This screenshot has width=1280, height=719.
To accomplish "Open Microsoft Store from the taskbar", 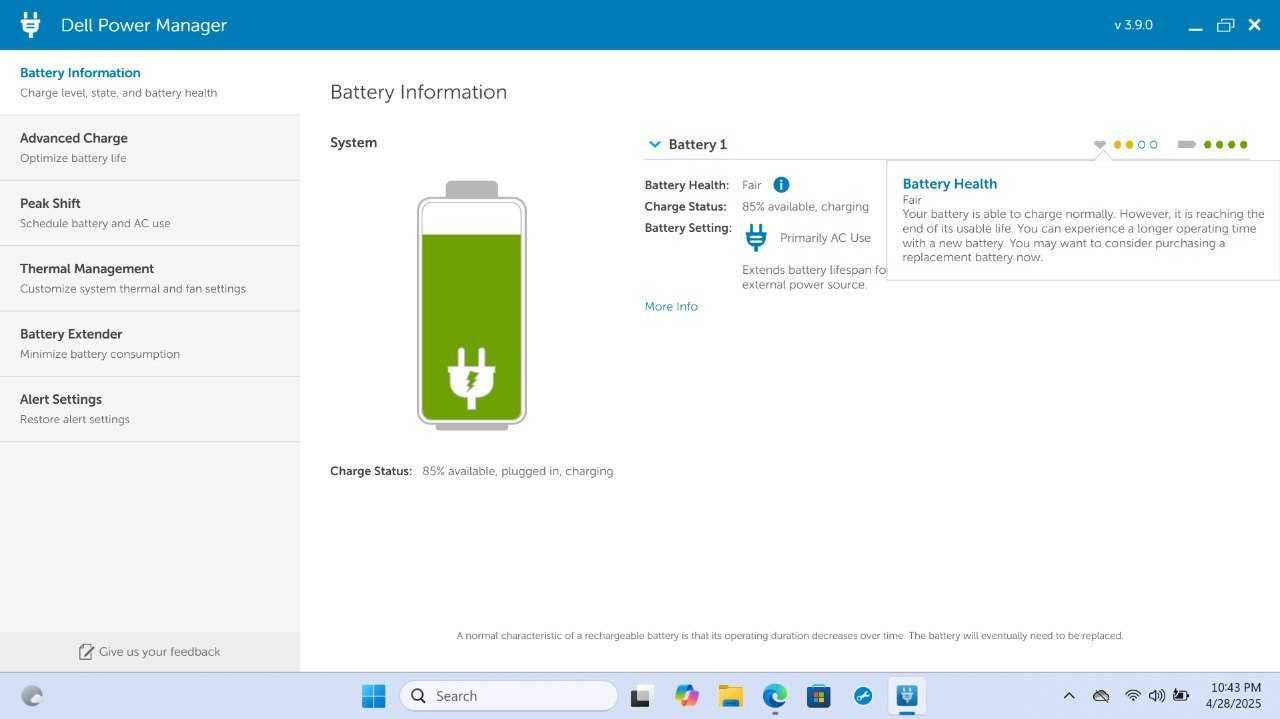I will click(x=819, y=696).
